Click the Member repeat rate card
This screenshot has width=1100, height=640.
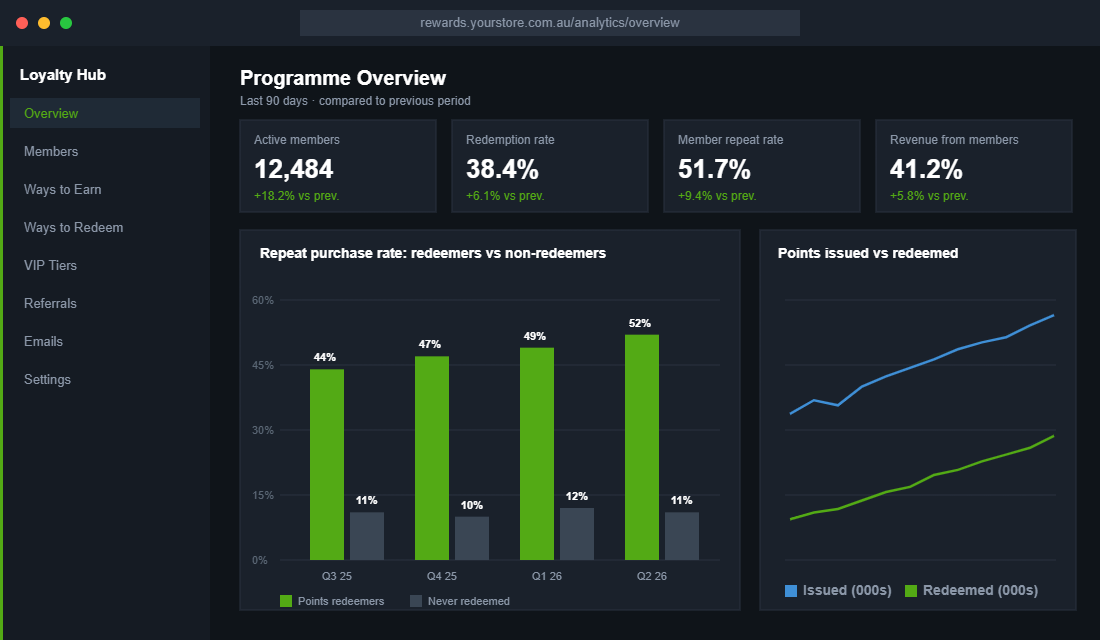[x=761, y=166]
